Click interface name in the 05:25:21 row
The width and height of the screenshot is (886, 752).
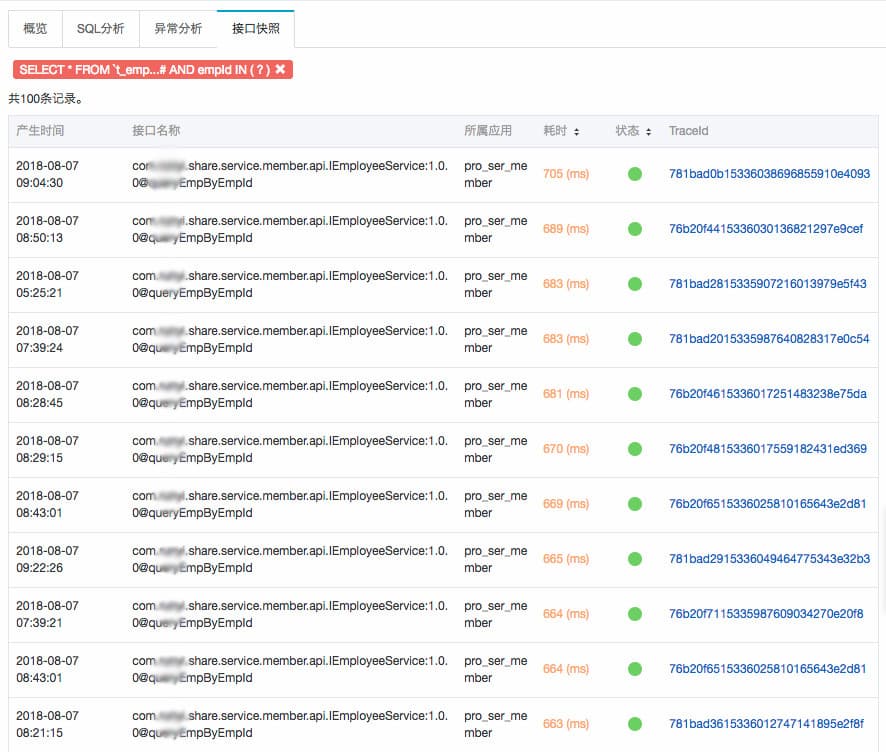290,284
